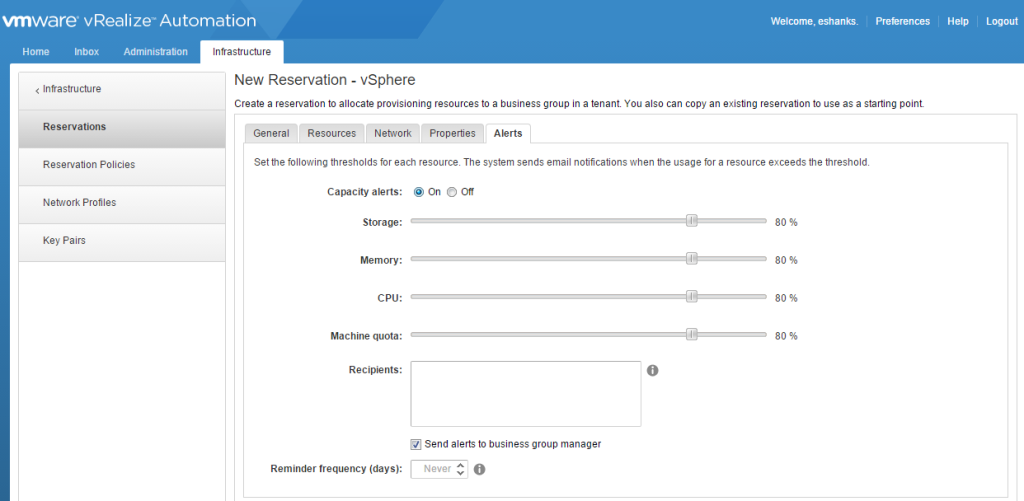Open Reservation Policies in the sidebar

point(89,165)
